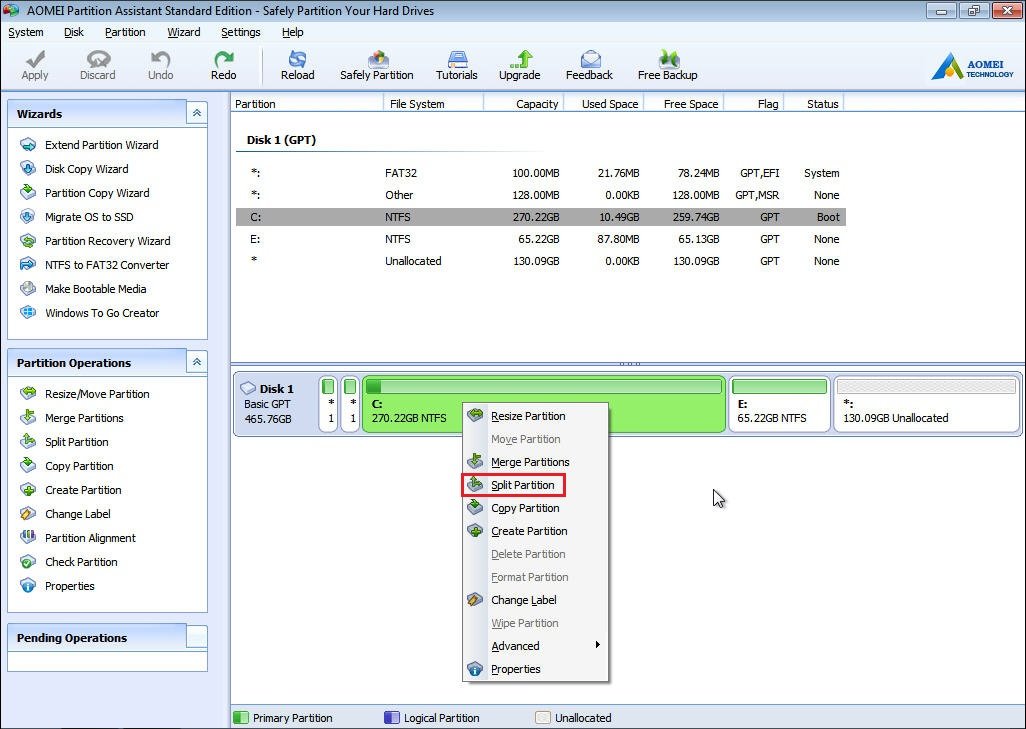The width and height of the screenshot is (1026, 729).
Task: Select the E: NTFS row in partition list
Action: tap(540, 239)
